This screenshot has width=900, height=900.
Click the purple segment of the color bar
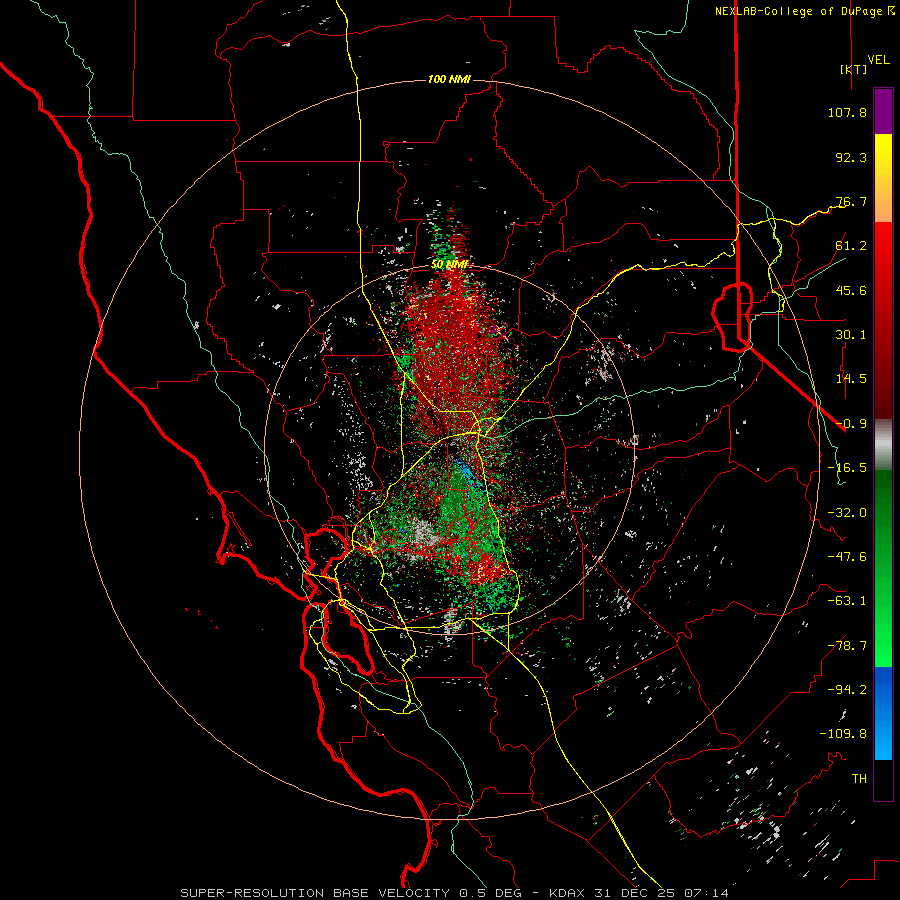[x=883, y=112]
